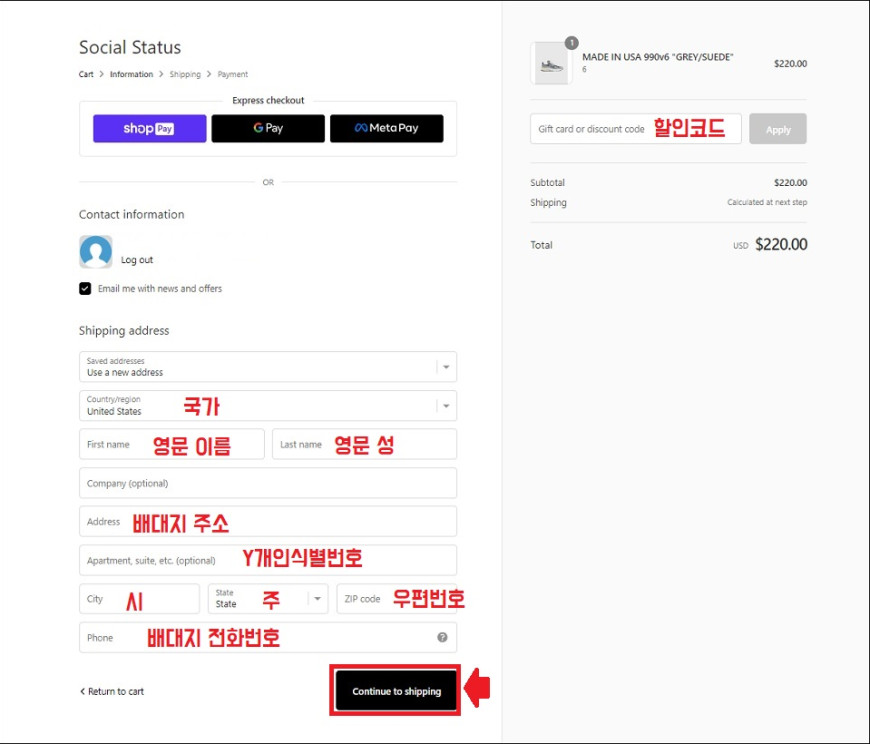Screen dimensions: 870x744
Task: Pay with Meta Pay express checkout
Action: click(x=387, y=129)
